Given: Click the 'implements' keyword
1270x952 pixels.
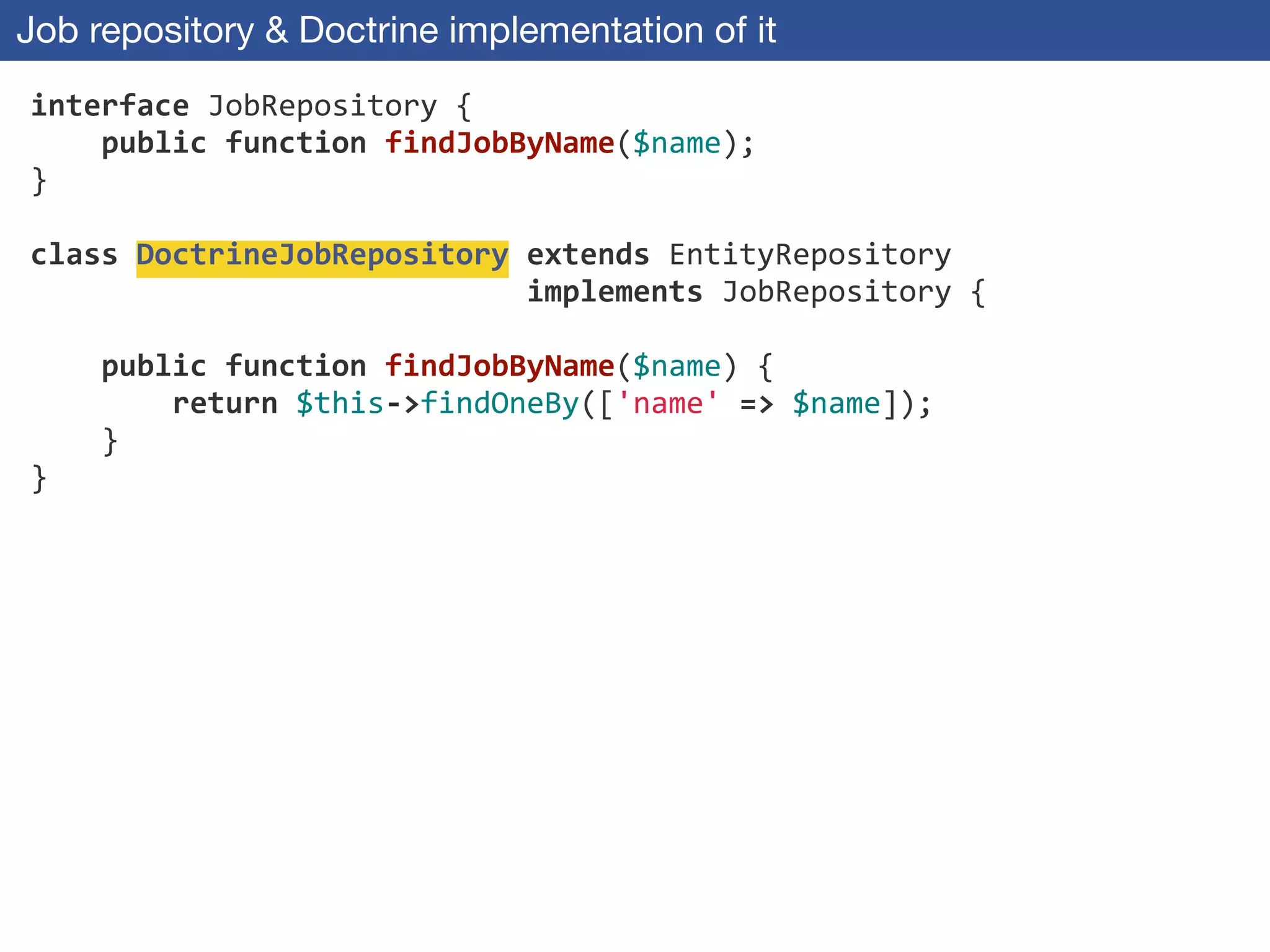Looking at the screenshot, I should point(615,292).
